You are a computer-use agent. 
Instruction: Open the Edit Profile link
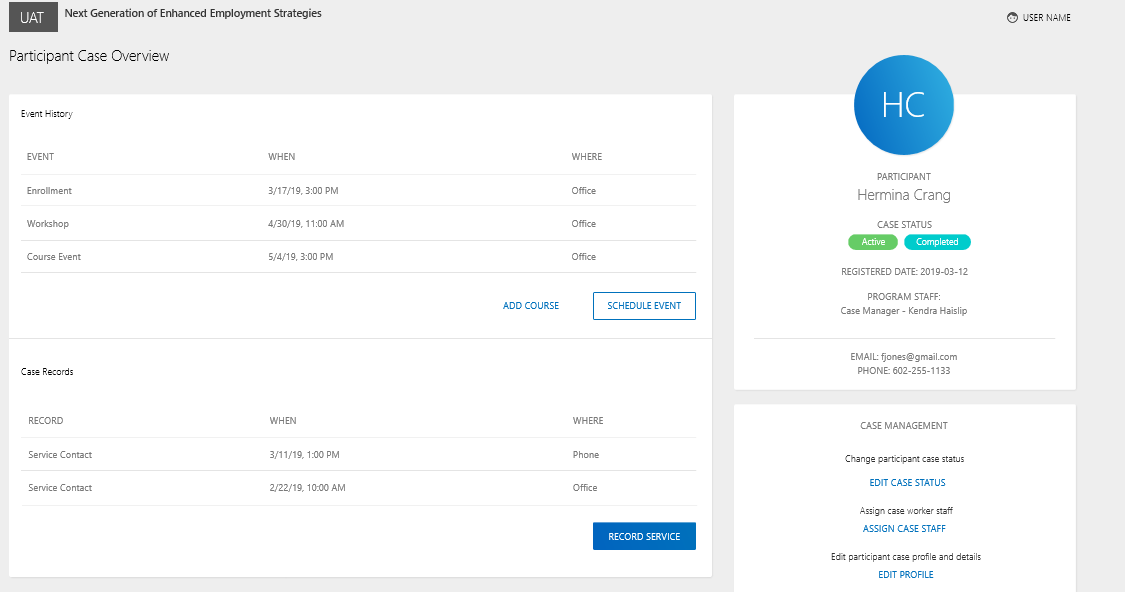pos(905,575)
